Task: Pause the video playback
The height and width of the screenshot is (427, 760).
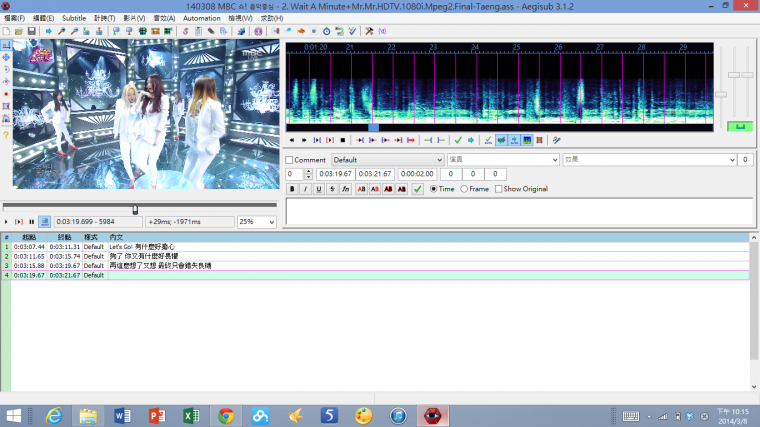Action: 31,222
